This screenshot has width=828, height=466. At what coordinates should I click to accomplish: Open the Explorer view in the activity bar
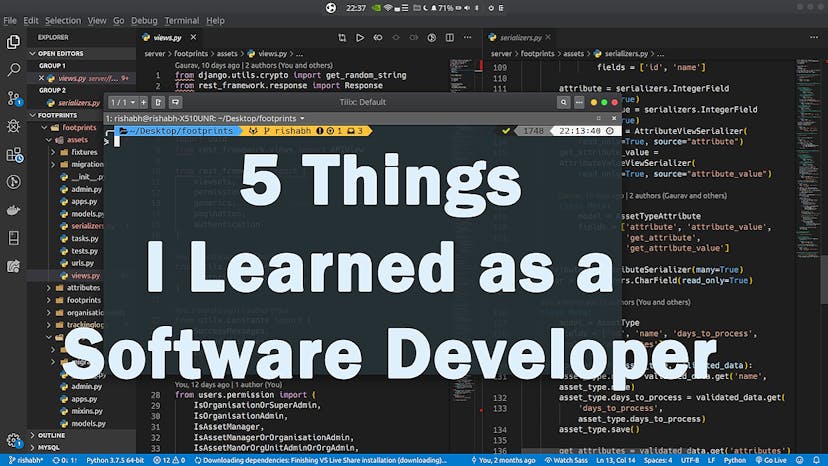click(x=13, y=42)
